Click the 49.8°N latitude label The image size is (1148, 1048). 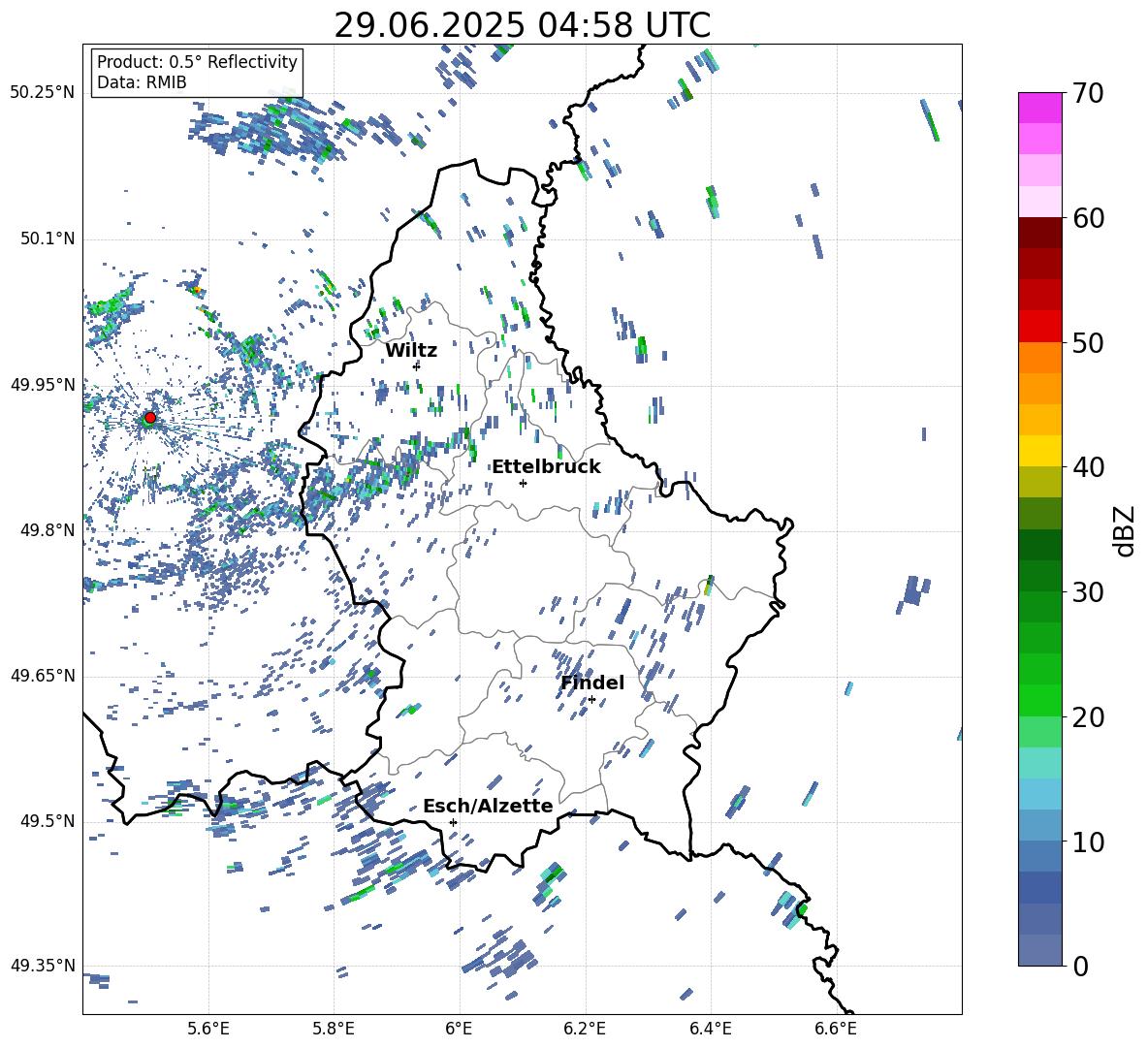click(x=48, y=530)
